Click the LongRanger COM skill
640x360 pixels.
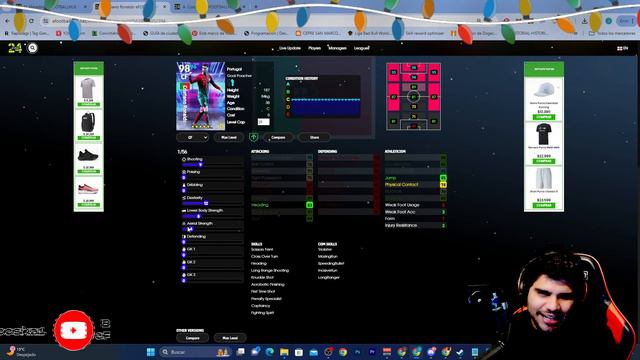pos(329,278)
